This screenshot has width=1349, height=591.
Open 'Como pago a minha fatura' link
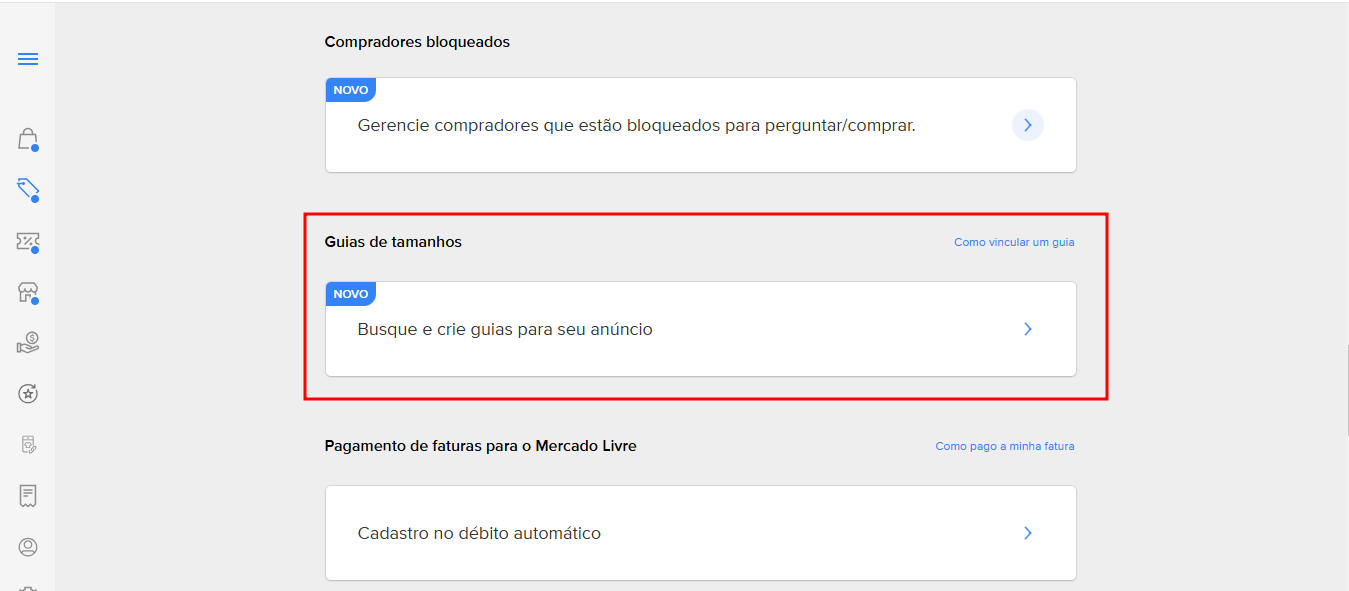click(x=1004, y=446)
